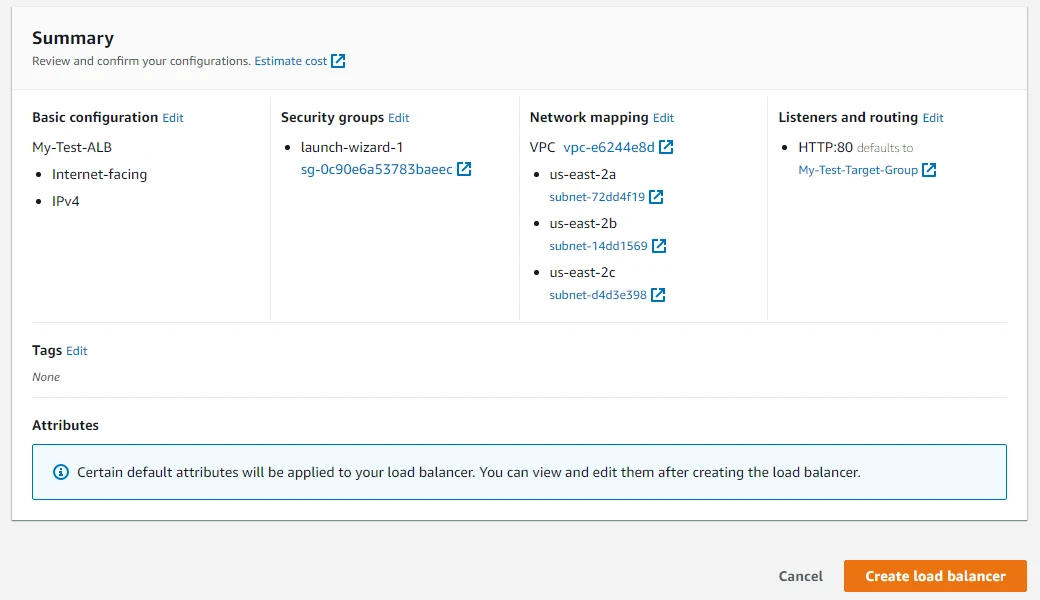Edit the Security groups section
The image size is (1040, 600).
point(398,117)
